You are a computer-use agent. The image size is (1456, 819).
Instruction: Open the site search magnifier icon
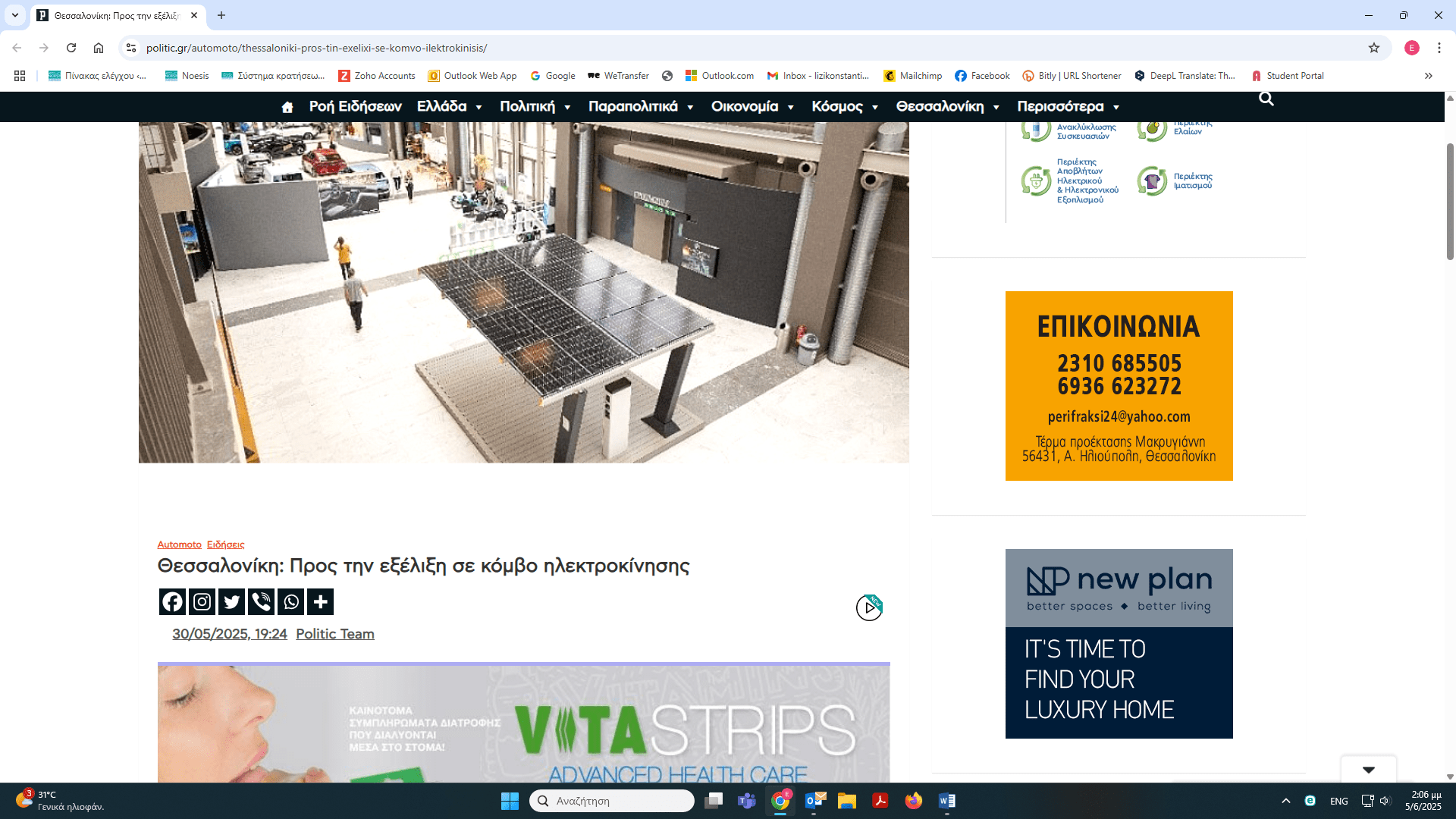pos(1266,99)
